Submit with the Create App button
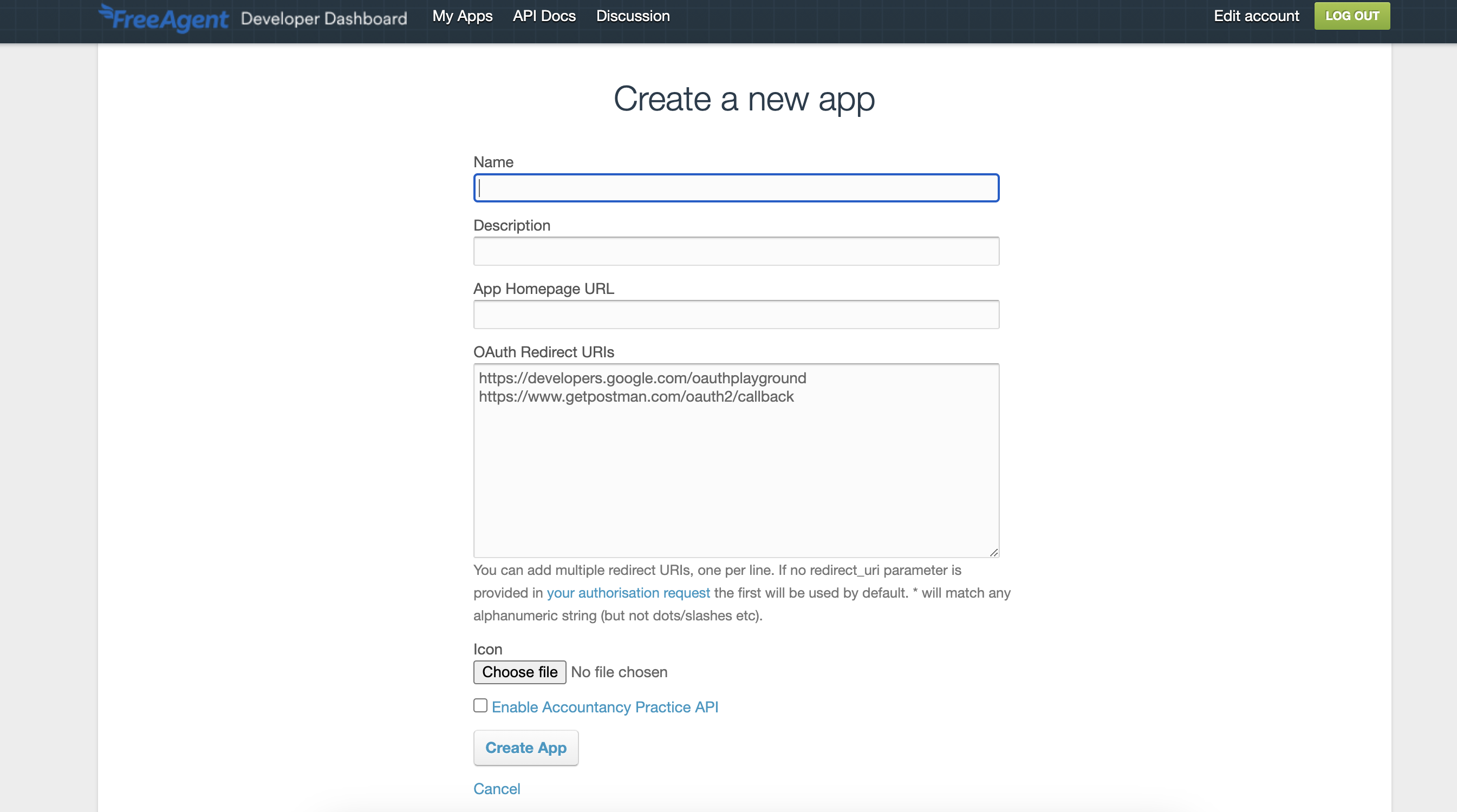Viewport: 1457px width, 812px height. pos(525,748)
